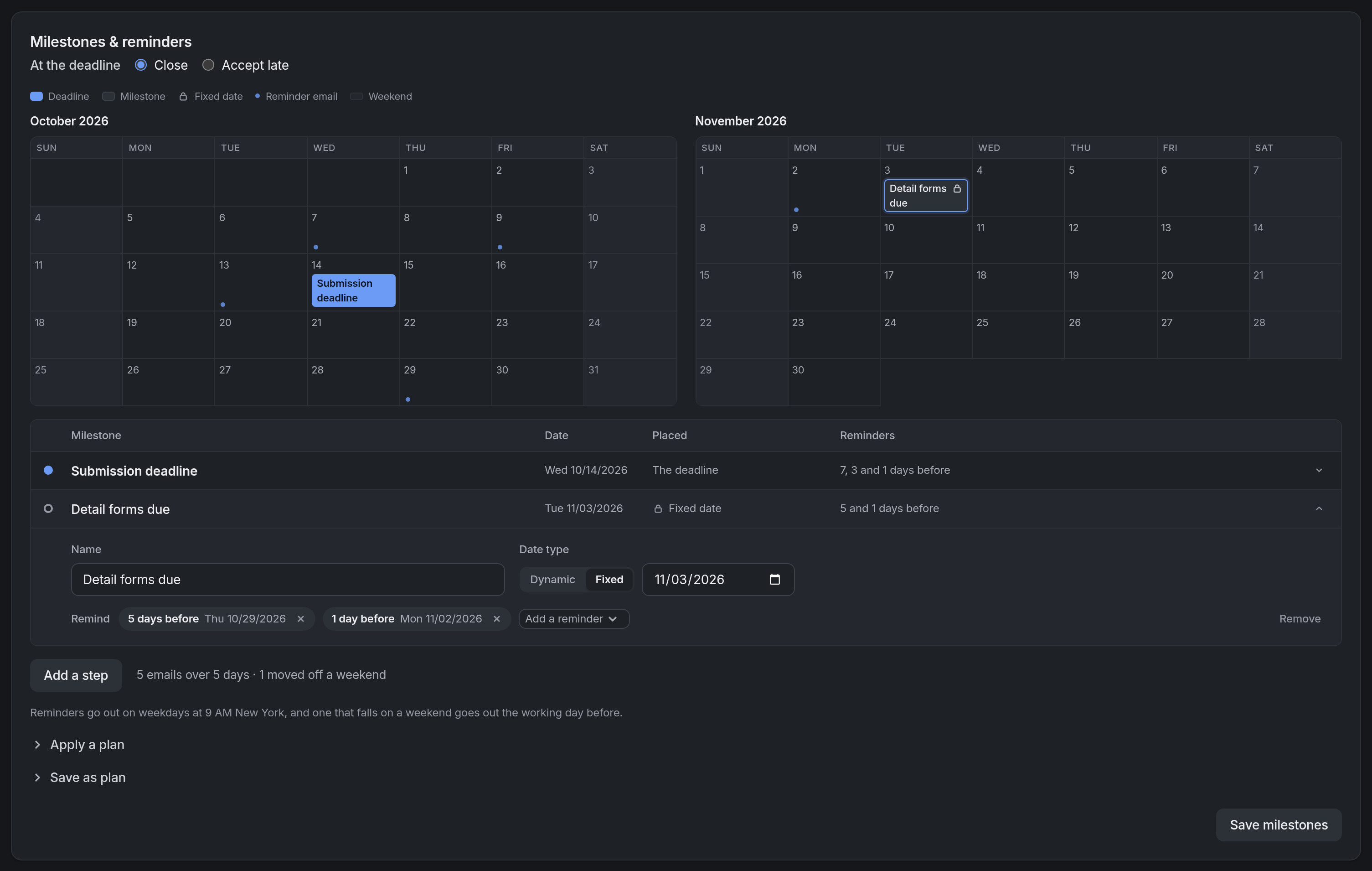1372x871 pixels.
Task: Click the milestone Name input field
Action: [x=288, y=580]
